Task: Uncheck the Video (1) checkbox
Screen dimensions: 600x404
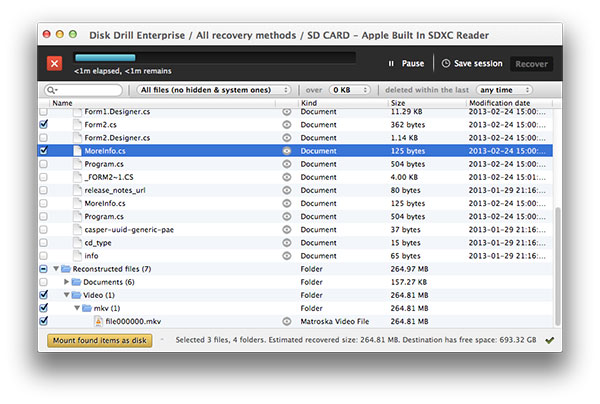Action: [44, 295]
